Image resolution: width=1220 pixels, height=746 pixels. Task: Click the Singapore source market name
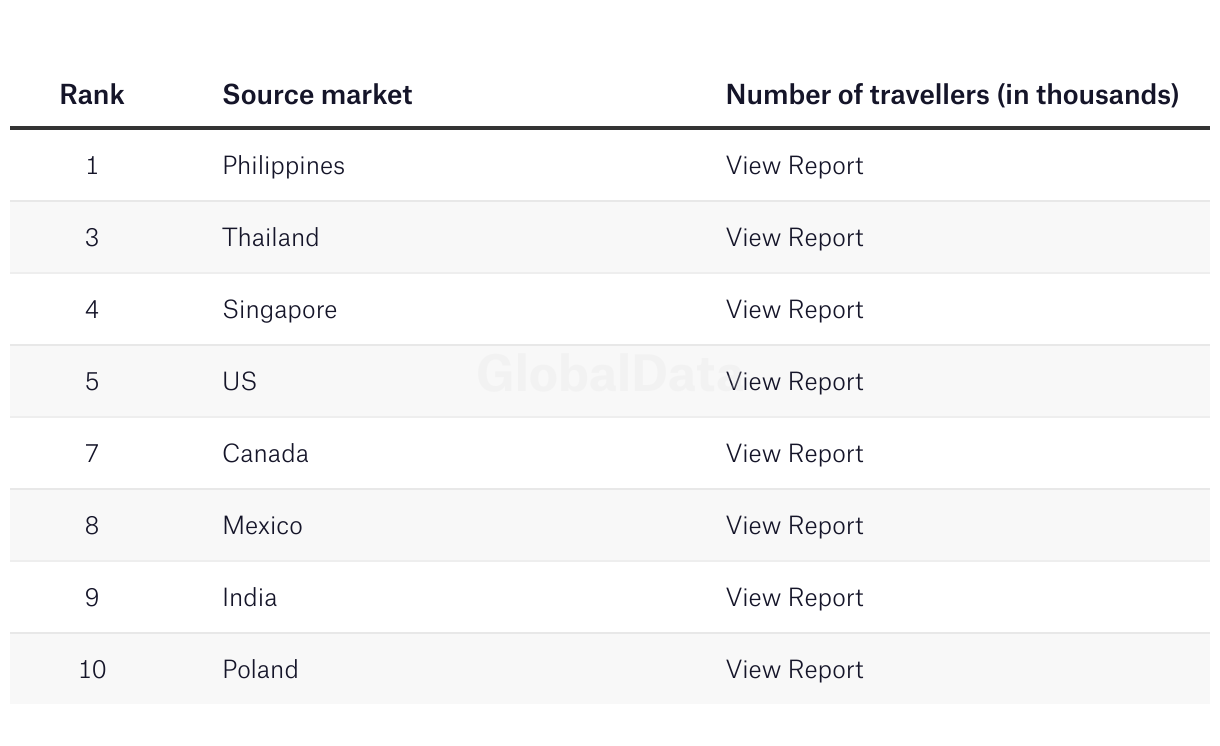[279, 310]
